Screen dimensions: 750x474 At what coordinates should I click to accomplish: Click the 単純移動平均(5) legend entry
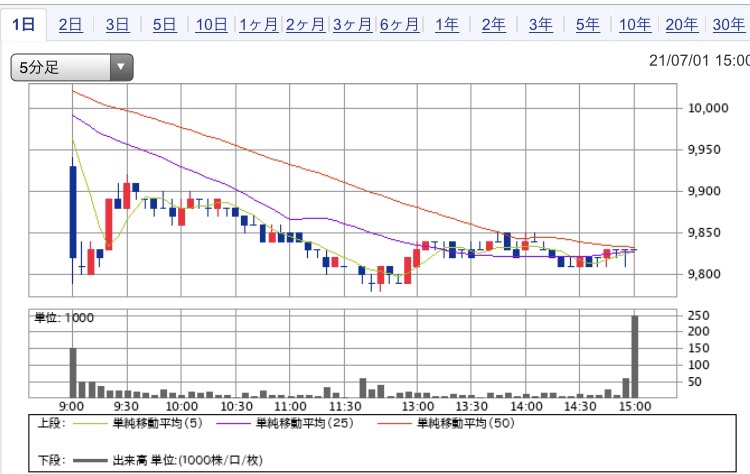(139, 423)
